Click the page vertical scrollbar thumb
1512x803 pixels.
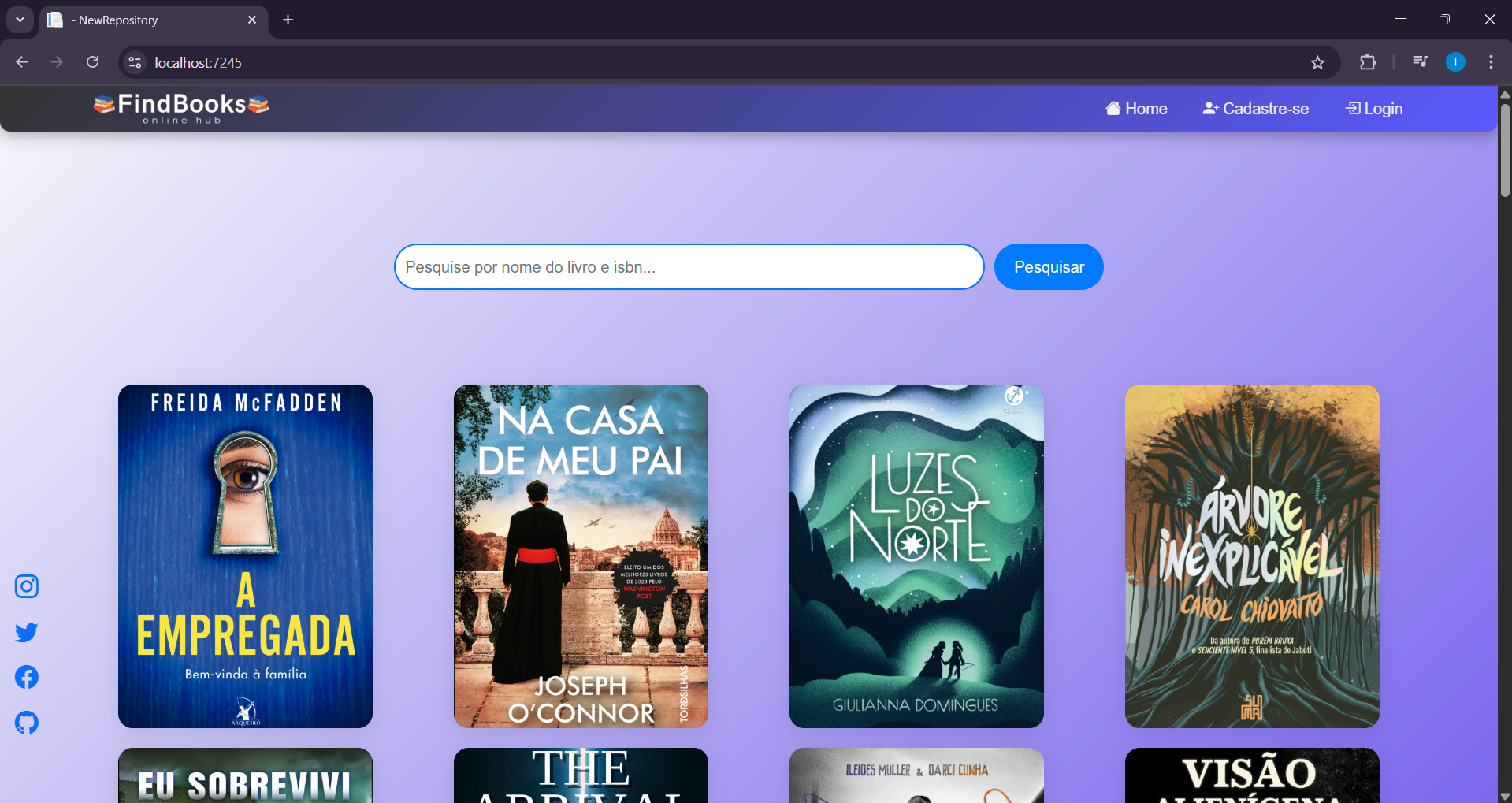point(1505,150)
